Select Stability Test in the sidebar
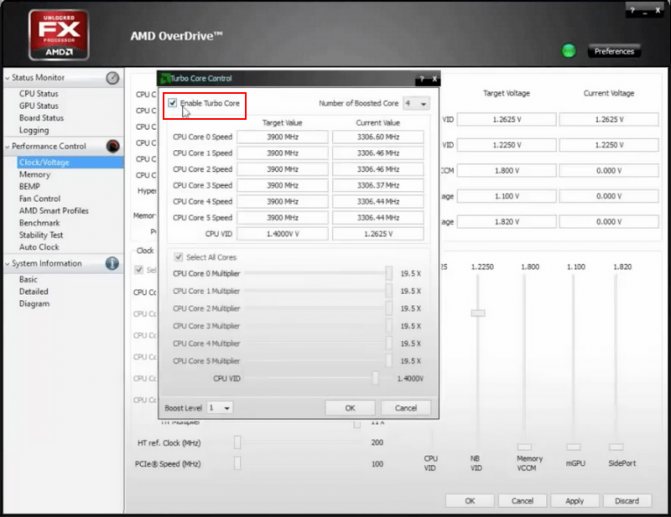 tap(41, 235)
